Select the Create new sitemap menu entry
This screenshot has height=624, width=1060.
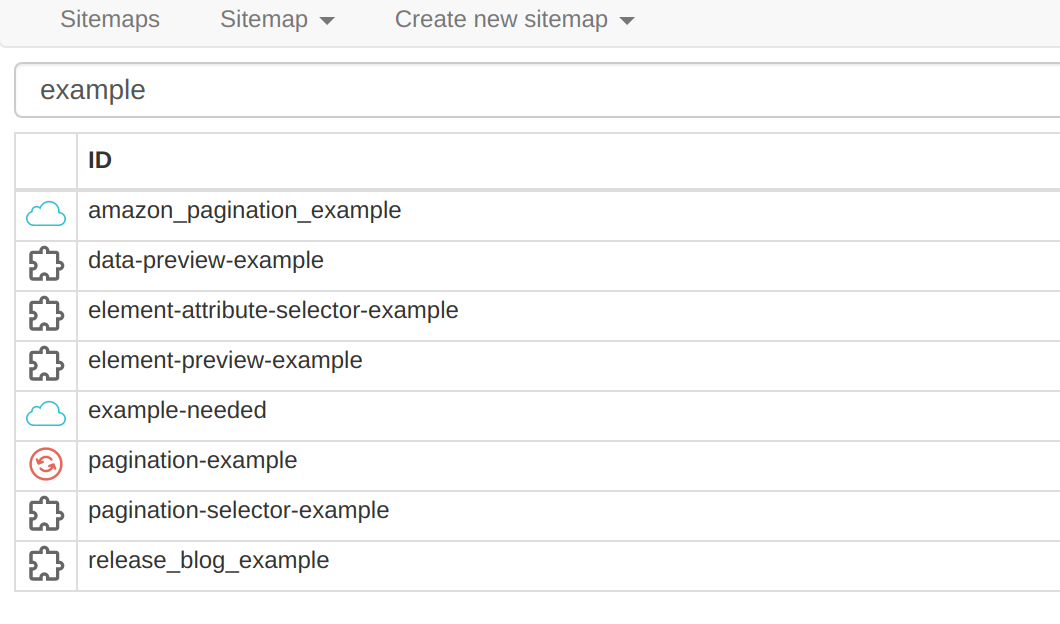(x=502, y=19)
